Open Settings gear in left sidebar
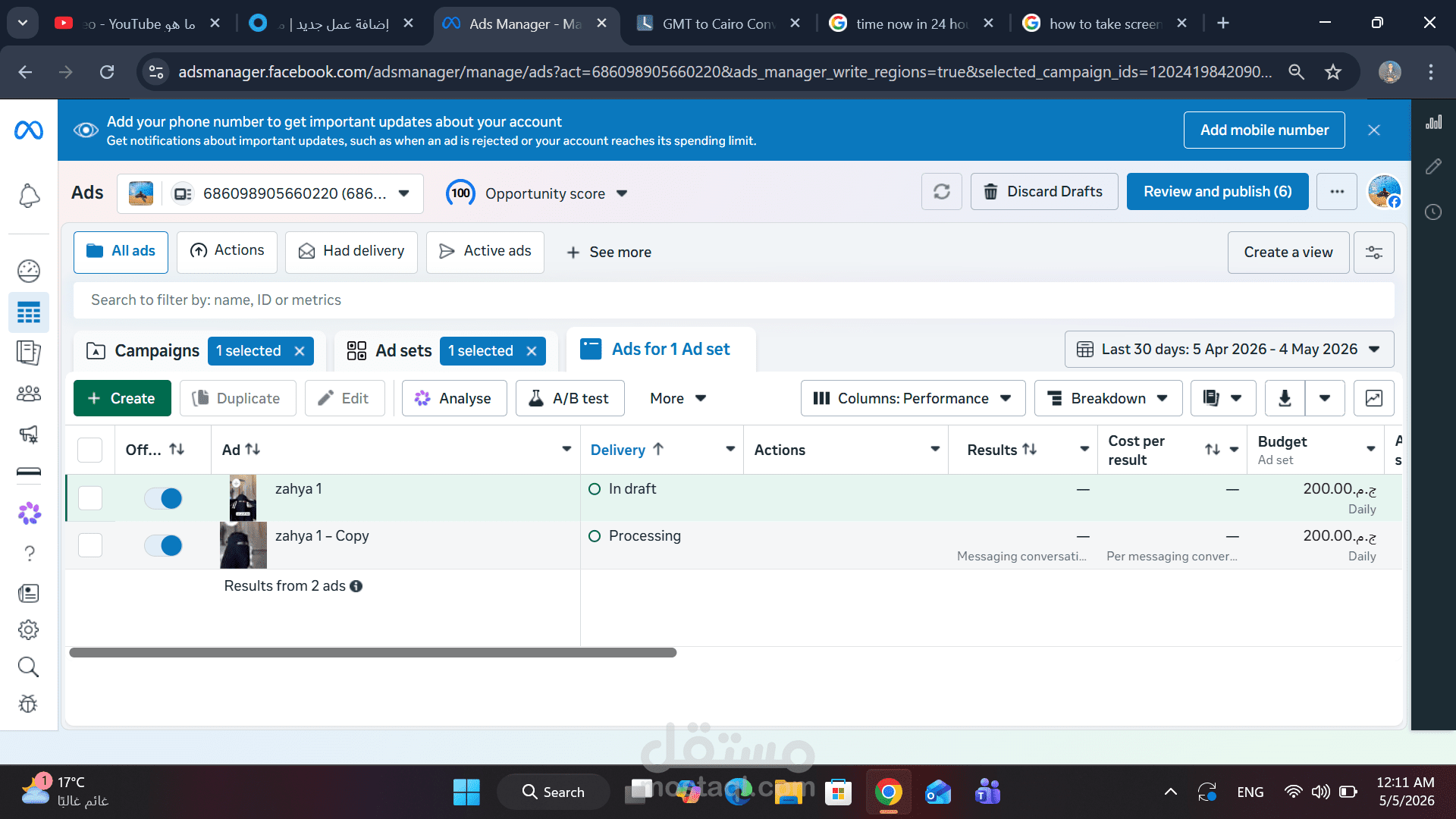This screenshot has width=1456, height=819. click(x=29, y=629)
